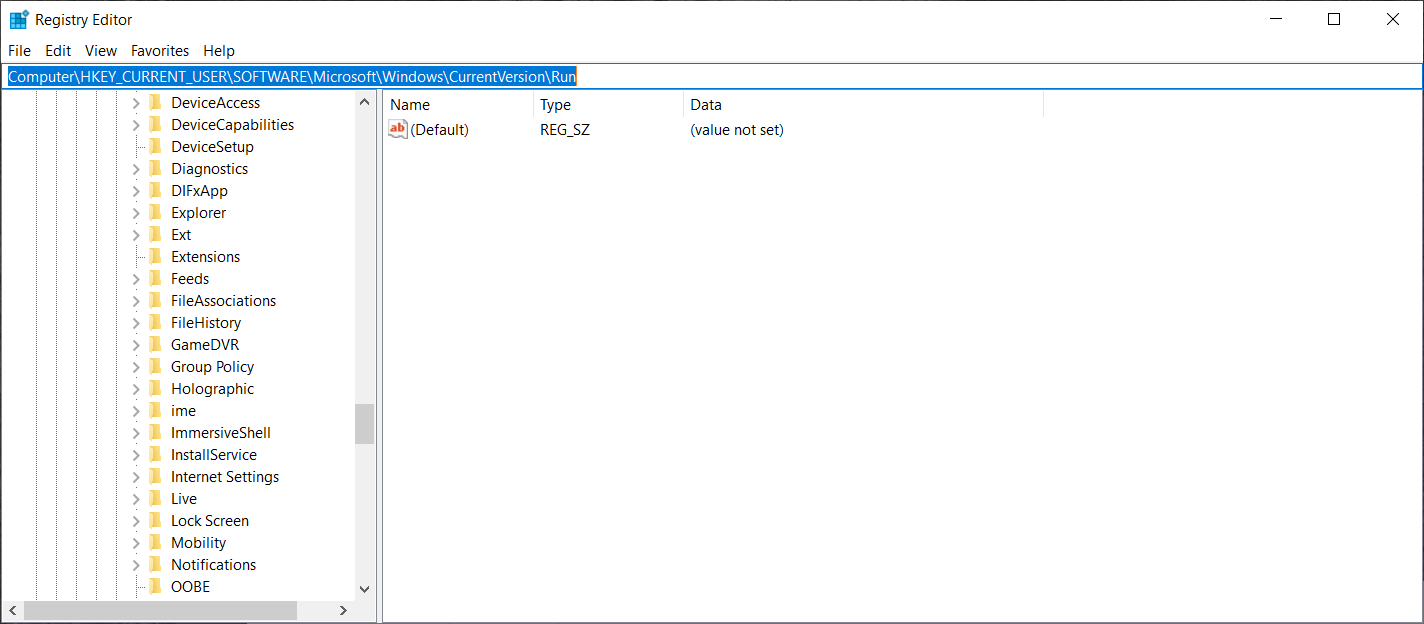Select the Mobility registry key
1424x624 pixels.
point(198,542)
